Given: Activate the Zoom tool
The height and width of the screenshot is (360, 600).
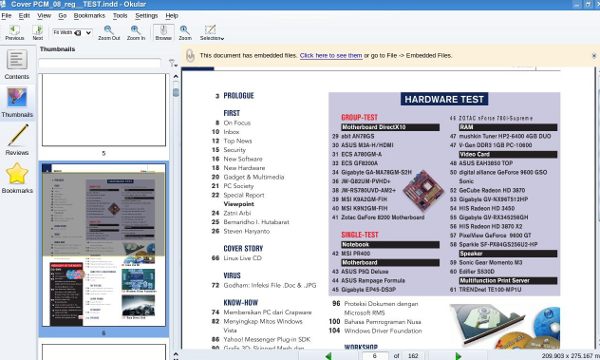Looking at the screenshot, I should [x=185, y=33].
